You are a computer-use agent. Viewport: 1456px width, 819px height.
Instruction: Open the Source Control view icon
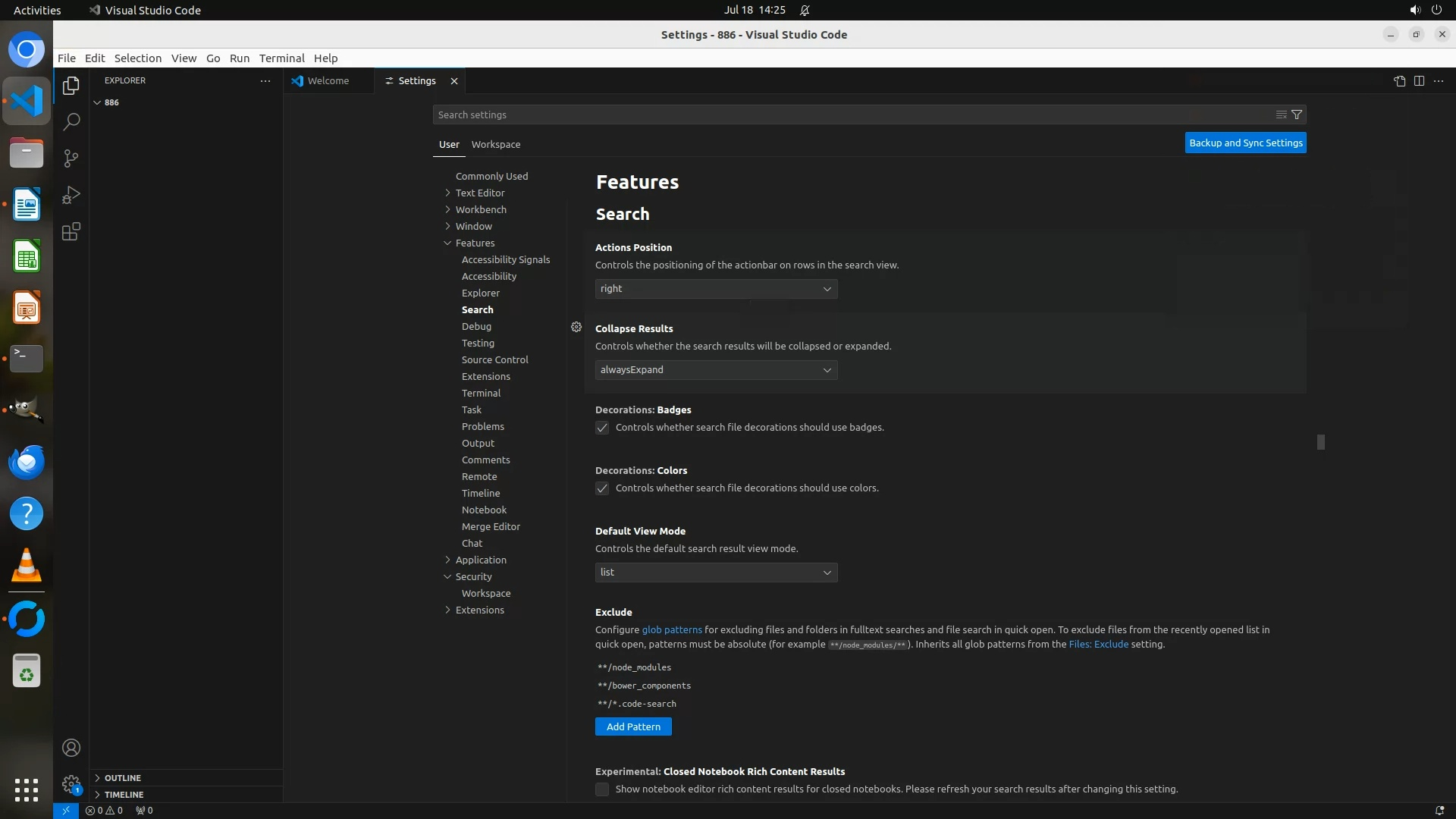point(71,158)
